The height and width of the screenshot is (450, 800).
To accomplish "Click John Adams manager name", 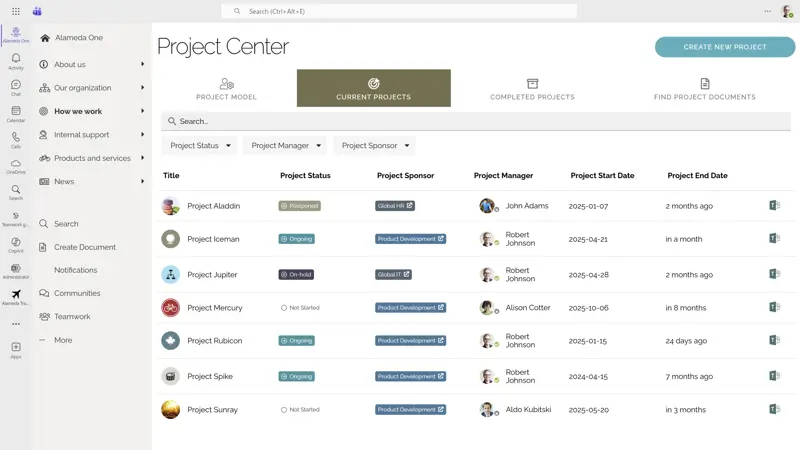I will pos(527,206).
